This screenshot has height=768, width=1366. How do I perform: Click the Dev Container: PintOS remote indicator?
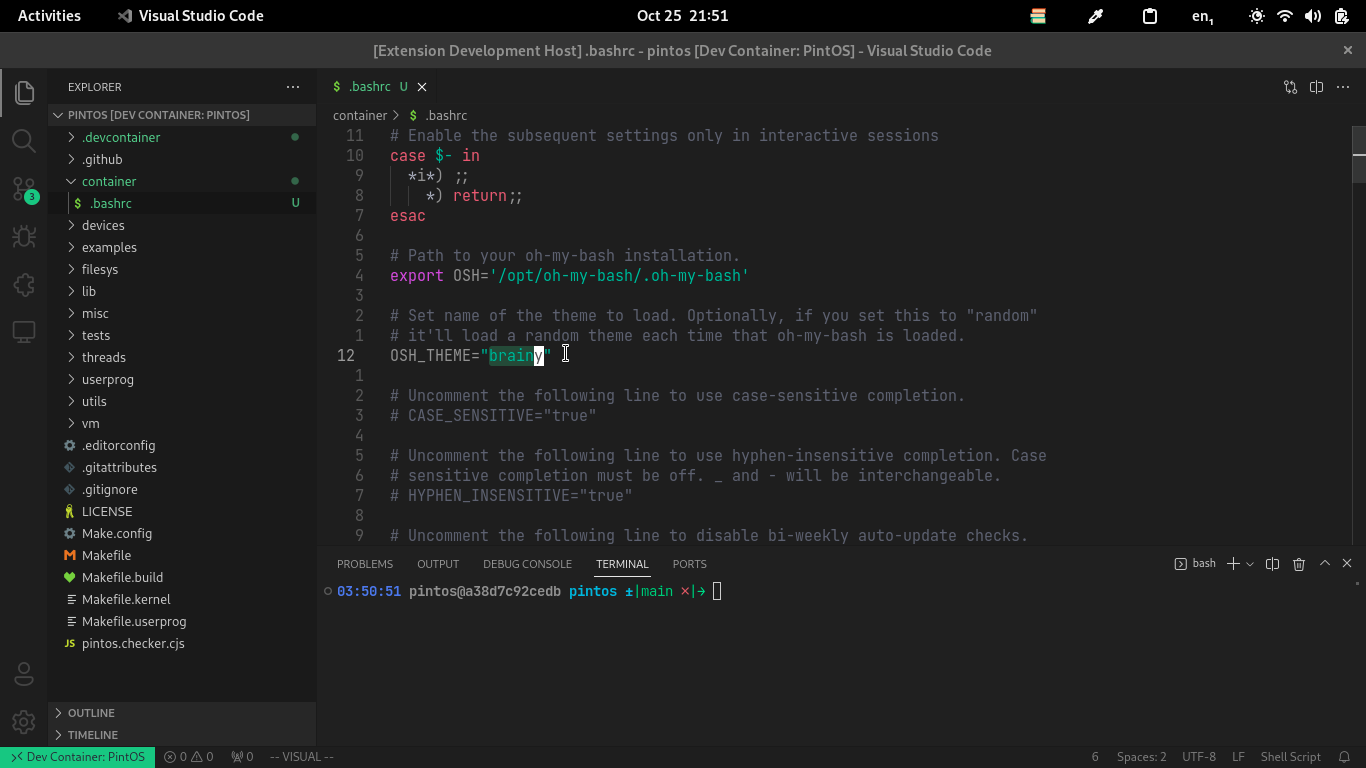[77, 757]
